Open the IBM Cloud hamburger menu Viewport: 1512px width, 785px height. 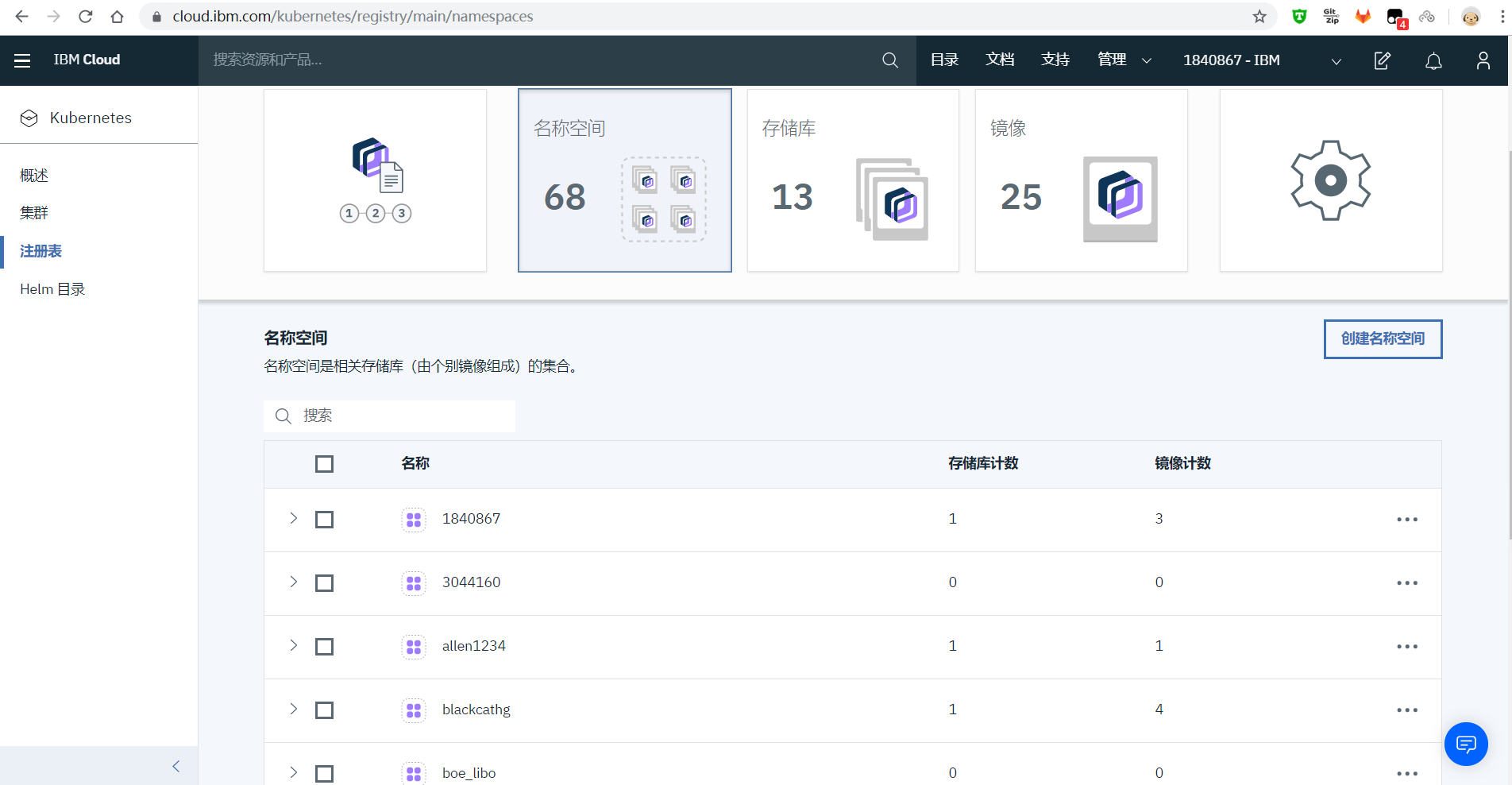(x=22, y=60)
